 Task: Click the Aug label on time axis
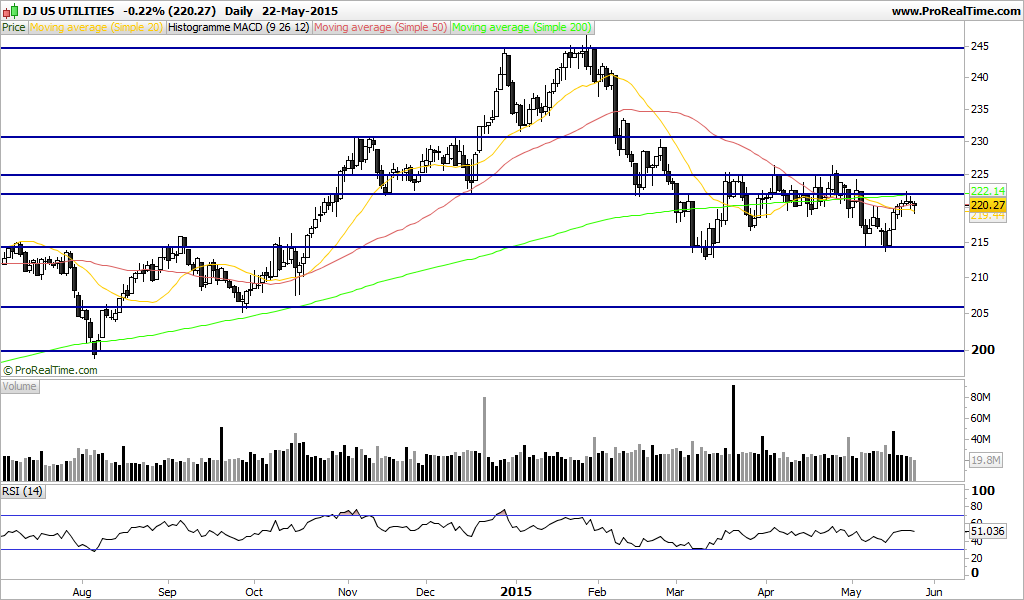(x=82, y=592)
